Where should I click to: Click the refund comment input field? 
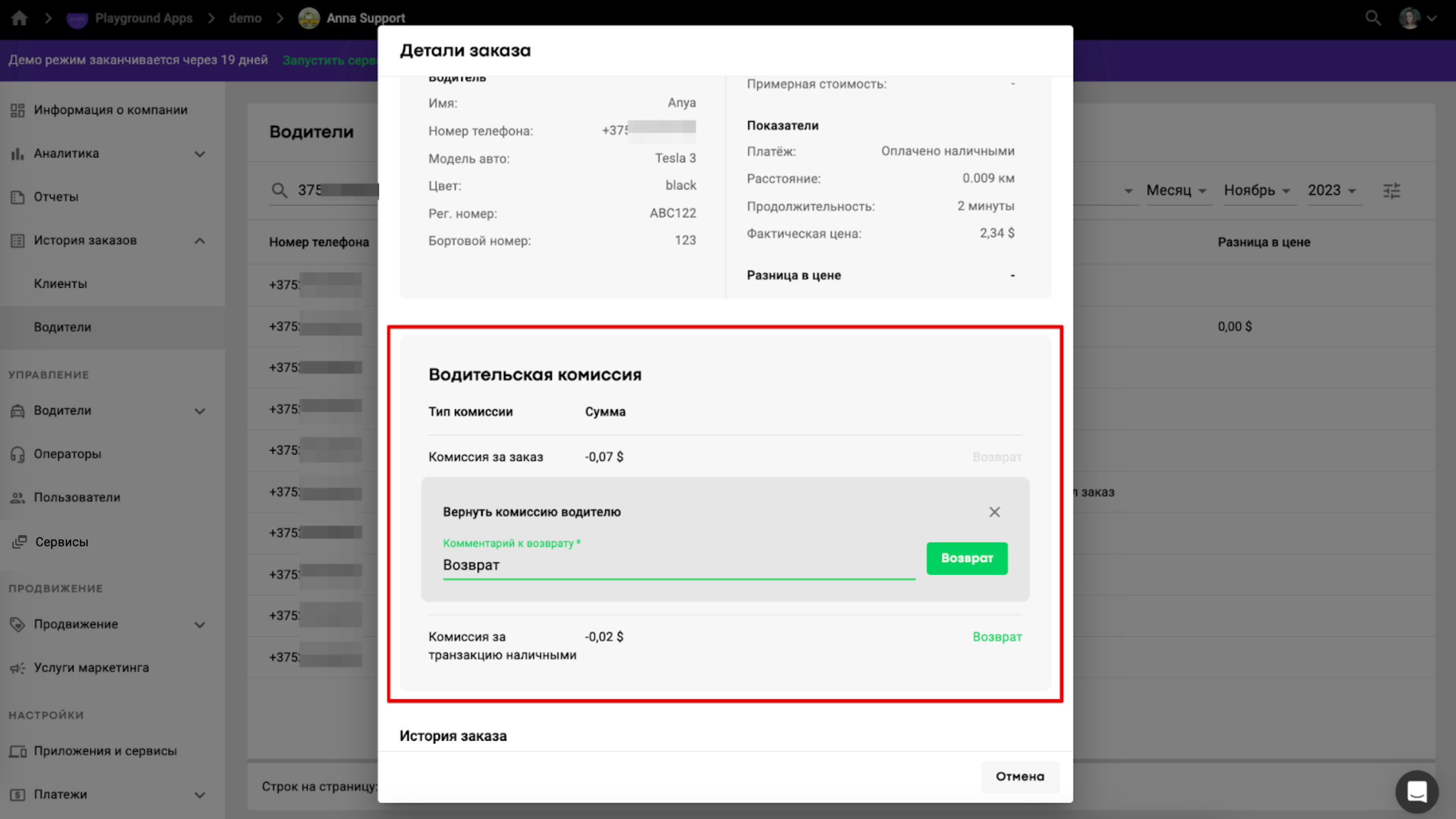click(678, 565)
